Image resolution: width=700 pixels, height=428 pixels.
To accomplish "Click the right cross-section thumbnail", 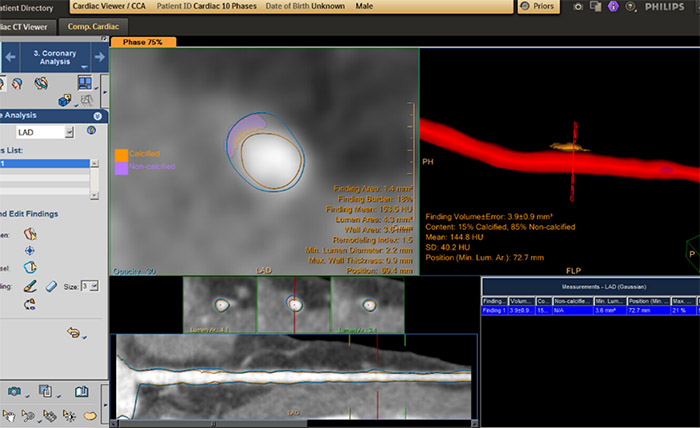I will point(367,305).
